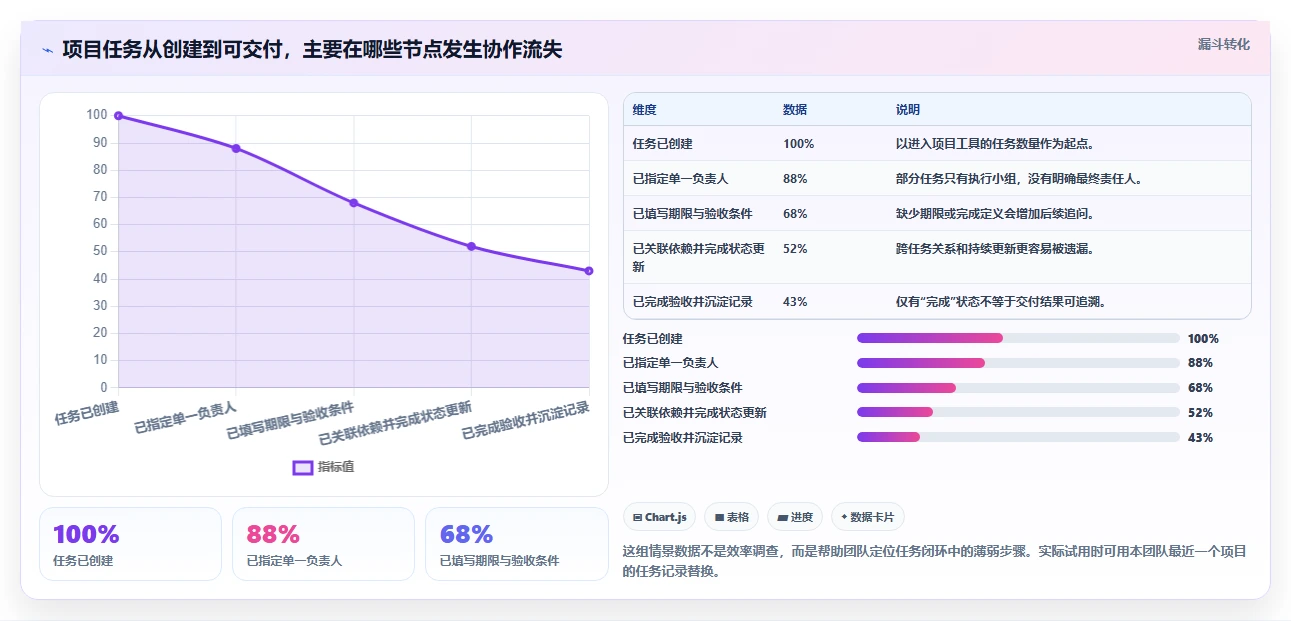Click the chart data point at value 52
The image size is (1291, 621).
click(x=471, y=246)
